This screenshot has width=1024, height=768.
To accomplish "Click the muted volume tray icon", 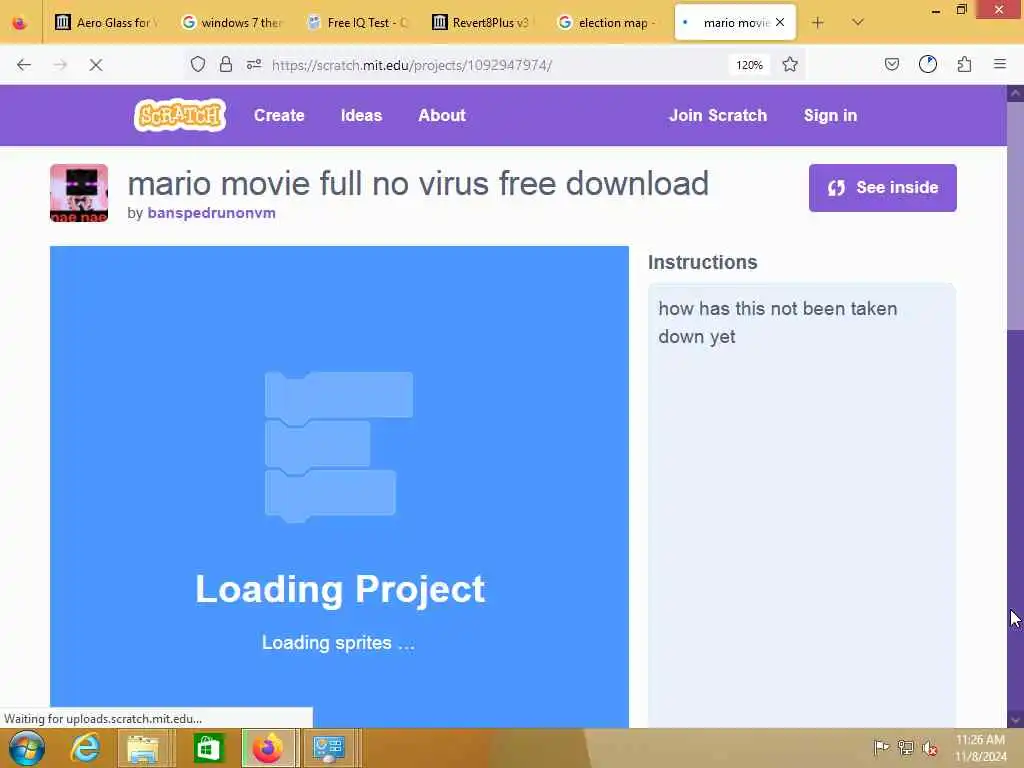I will (x=929, y=747).
